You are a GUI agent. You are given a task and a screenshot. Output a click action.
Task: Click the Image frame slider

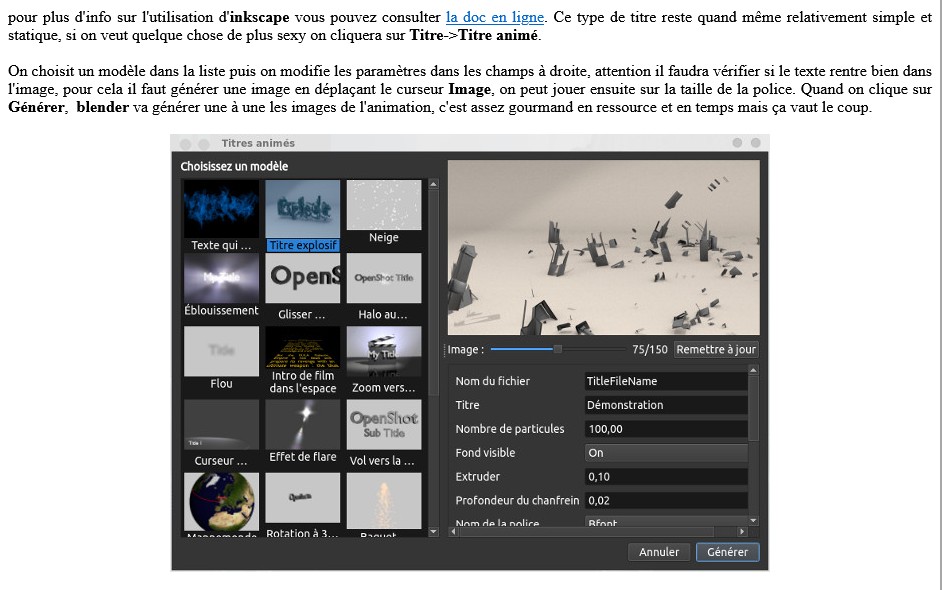click(558, 349)
